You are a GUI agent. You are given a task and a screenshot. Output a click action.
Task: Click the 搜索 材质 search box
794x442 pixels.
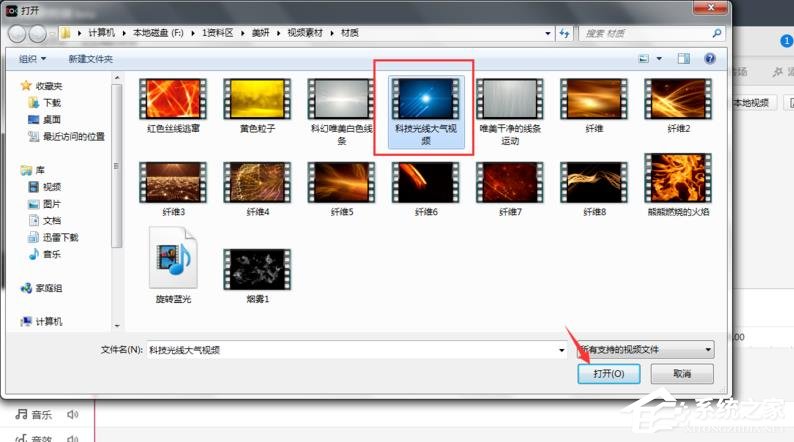652,33
